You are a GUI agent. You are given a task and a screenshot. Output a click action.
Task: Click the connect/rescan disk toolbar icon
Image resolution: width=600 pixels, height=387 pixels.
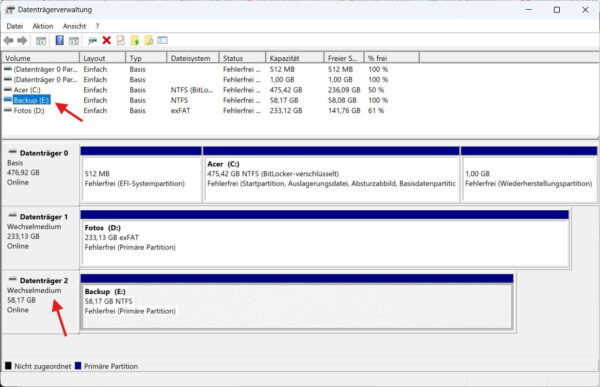coord(92,41)
